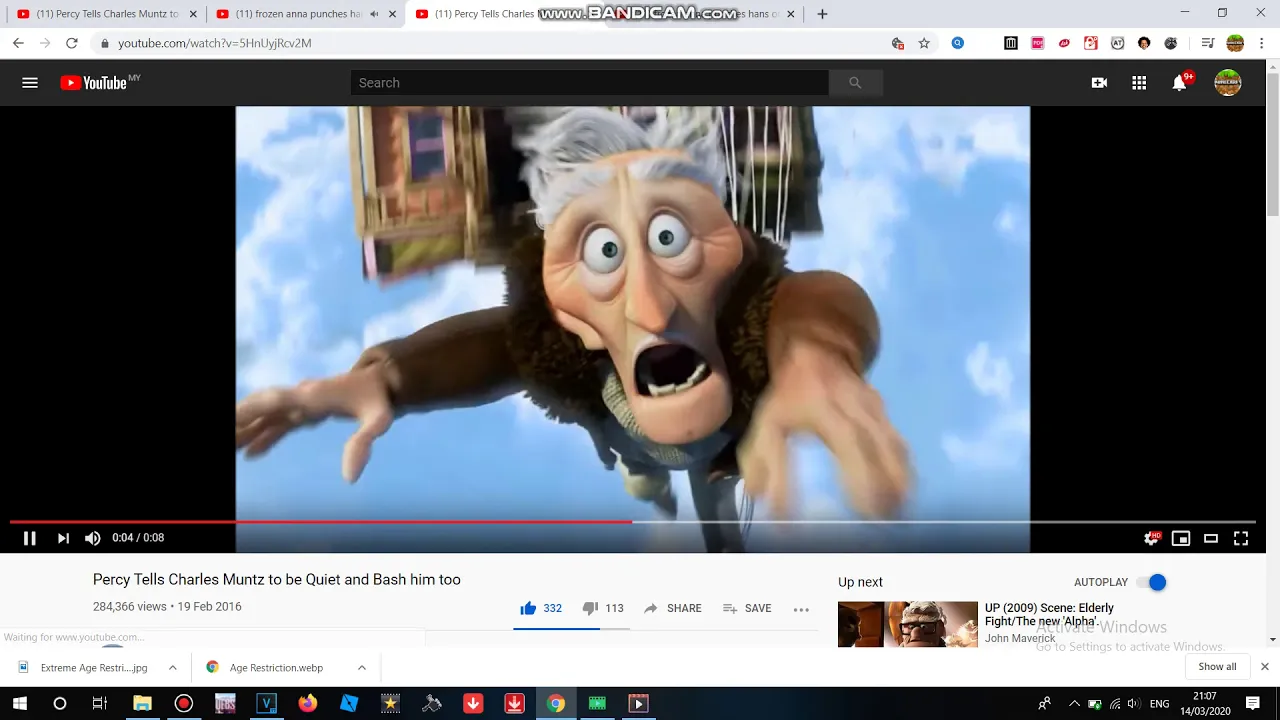Show all downloads
1280x720 pixels.
1217,667
